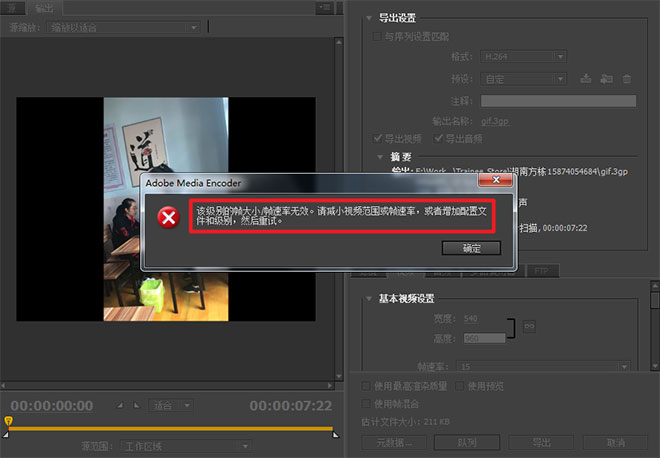This screenshot has width=660, height=458.
Task: Click the 确定 button in error dialog
Action: click(x=470, y=248)
